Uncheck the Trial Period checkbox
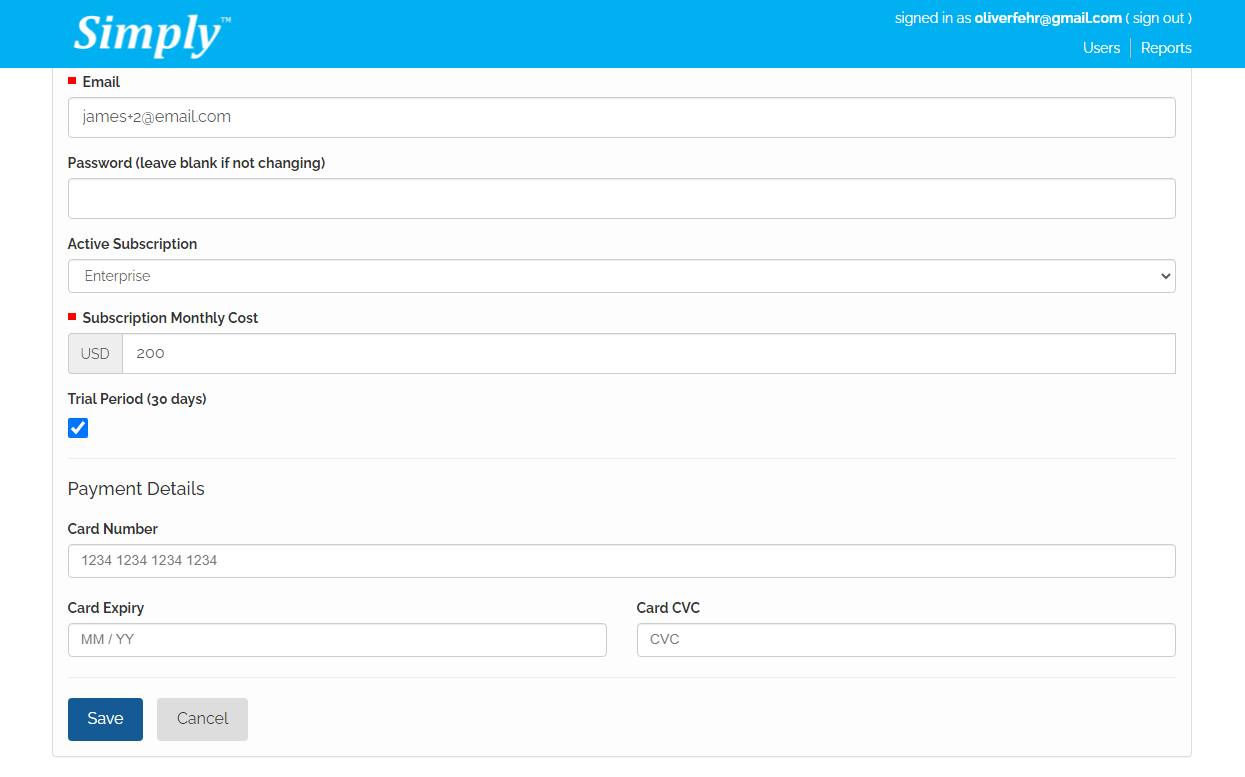The height and width of the screenshot is (777, 1245). coord(78,428)
